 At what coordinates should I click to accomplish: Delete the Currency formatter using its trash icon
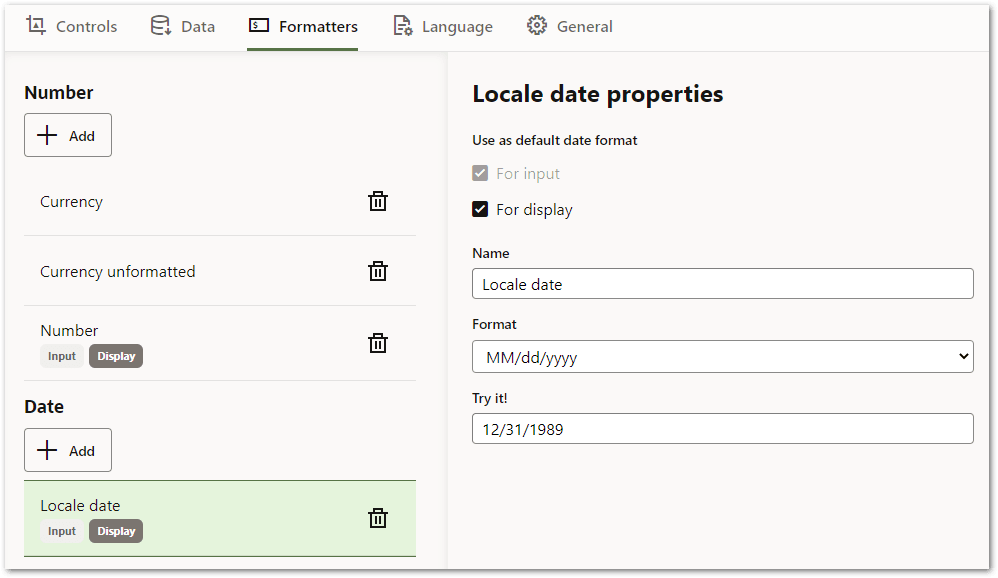(378, 201)
